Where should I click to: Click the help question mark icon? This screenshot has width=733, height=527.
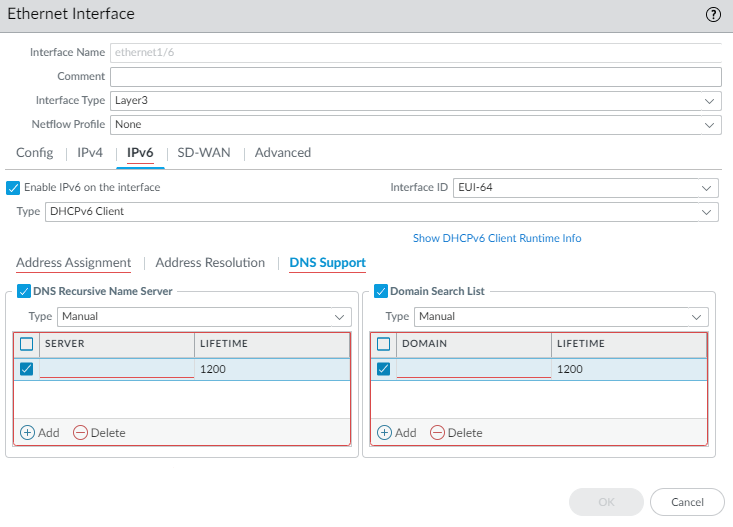pyautogui.click(x=713, y=15)
